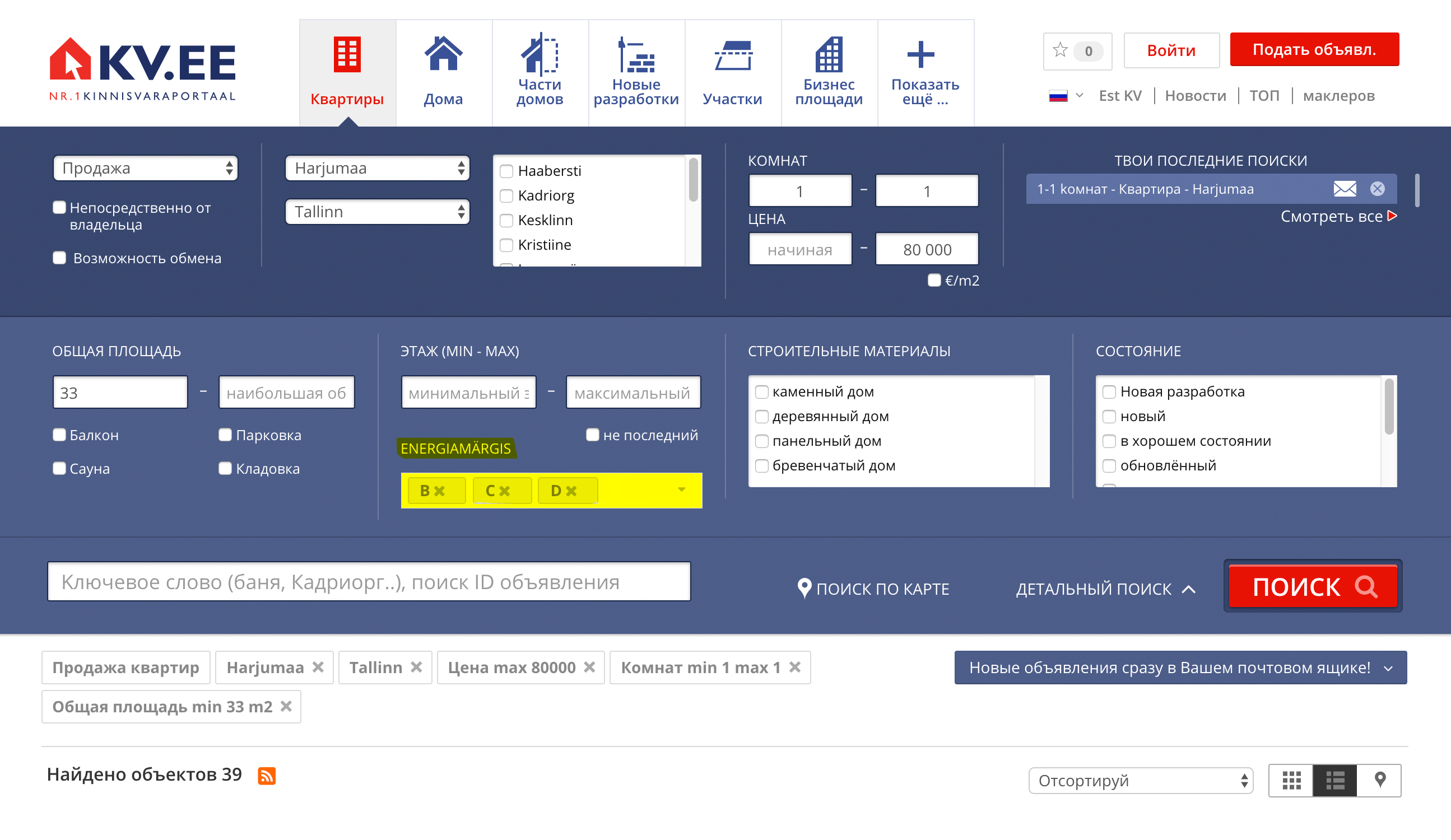Check the Kadriorg district
The width and height of the screenshot is (1451, 840).
click(506, 196)
